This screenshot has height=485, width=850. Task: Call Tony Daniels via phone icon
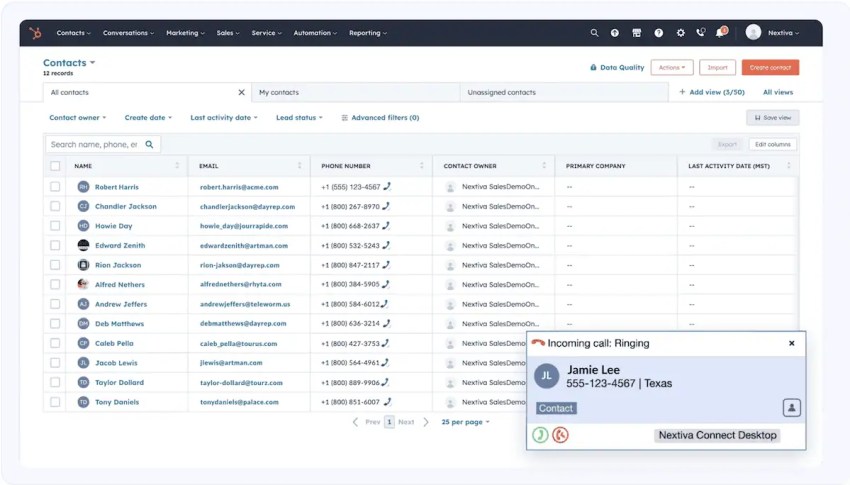click(x=387, y=402)
